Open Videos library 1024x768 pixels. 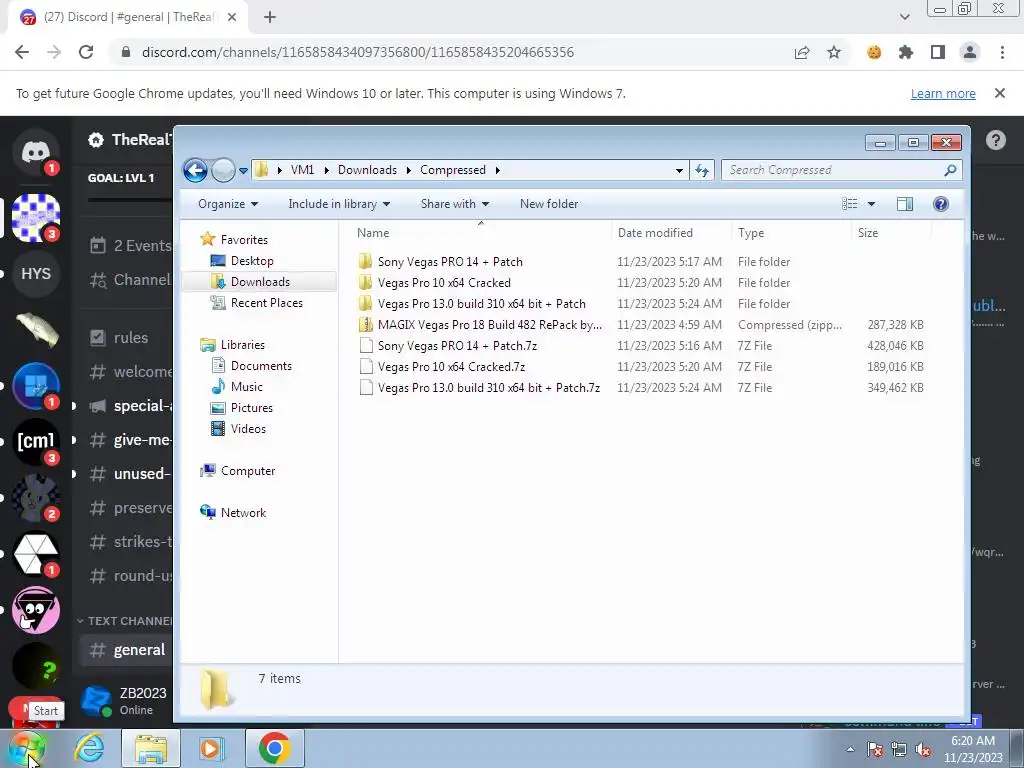coord(248,428)
